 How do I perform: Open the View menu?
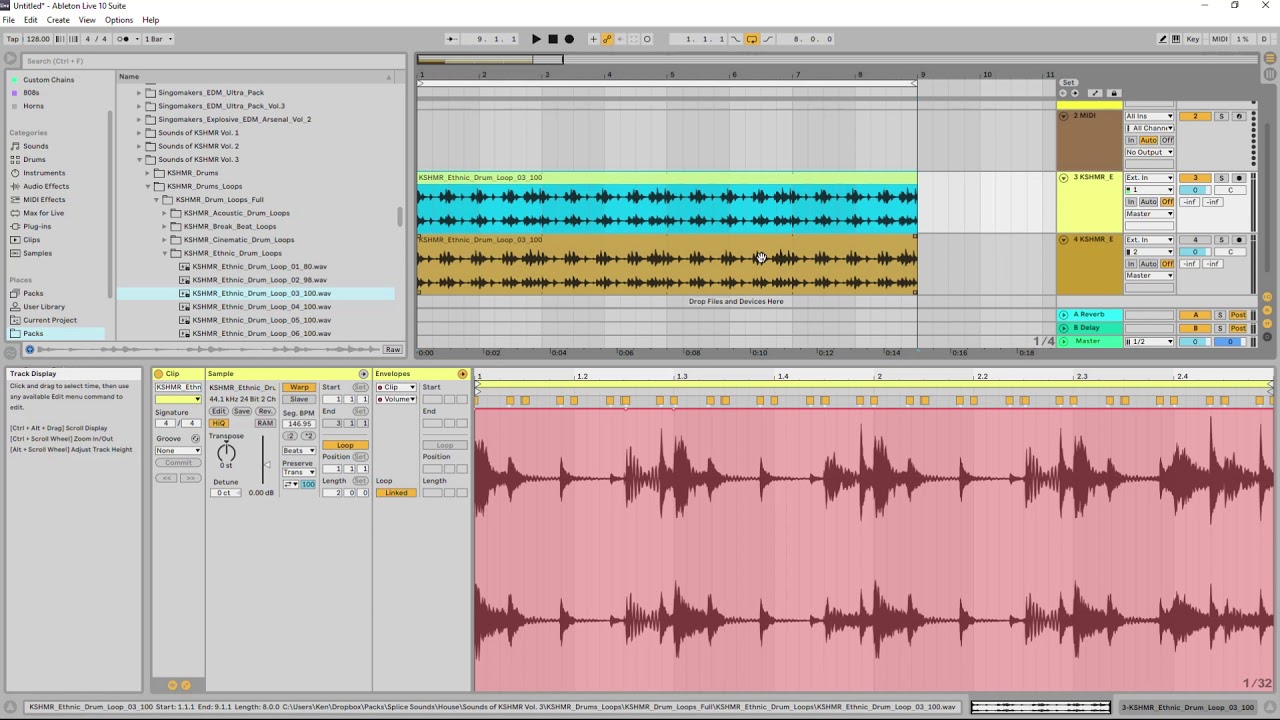87,20
